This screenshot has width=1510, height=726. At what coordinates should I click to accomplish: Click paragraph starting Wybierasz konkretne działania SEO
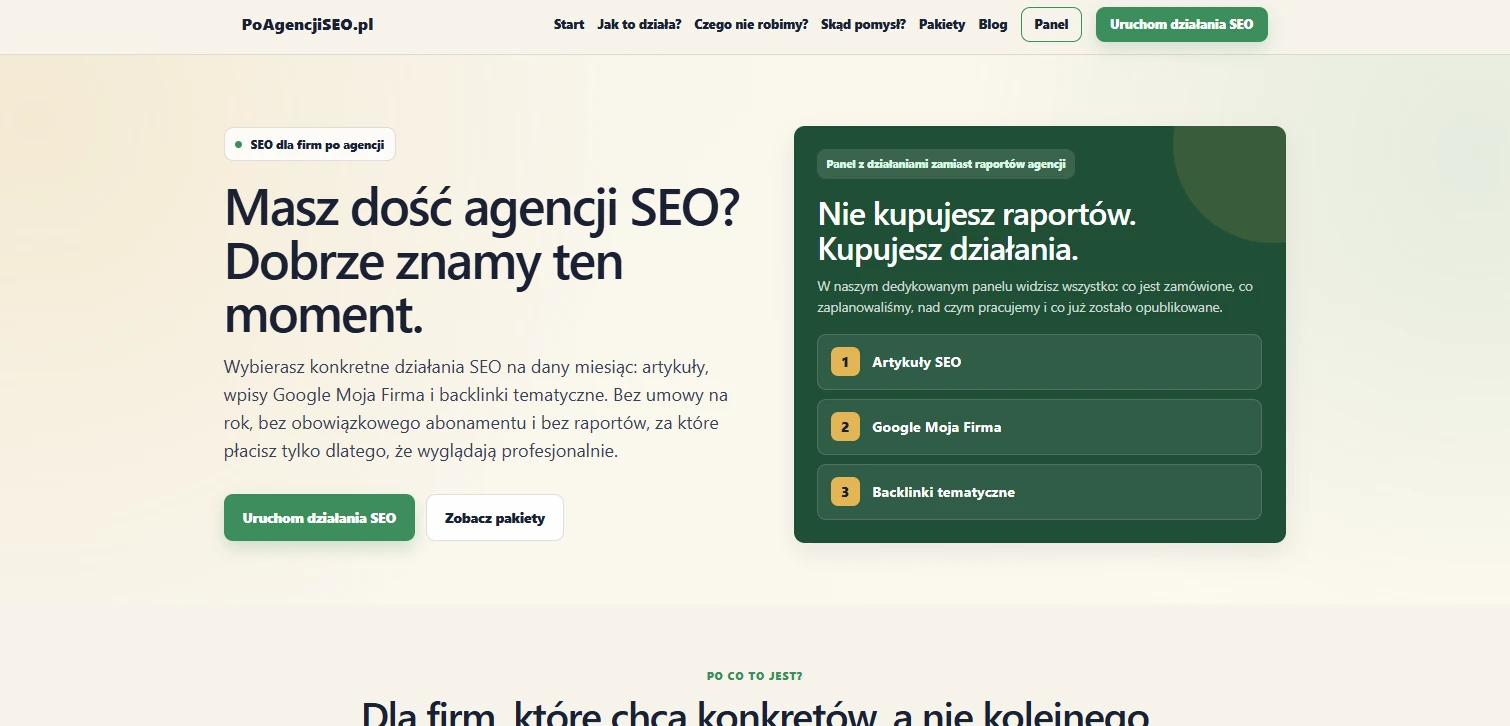(x=476, y=408)
